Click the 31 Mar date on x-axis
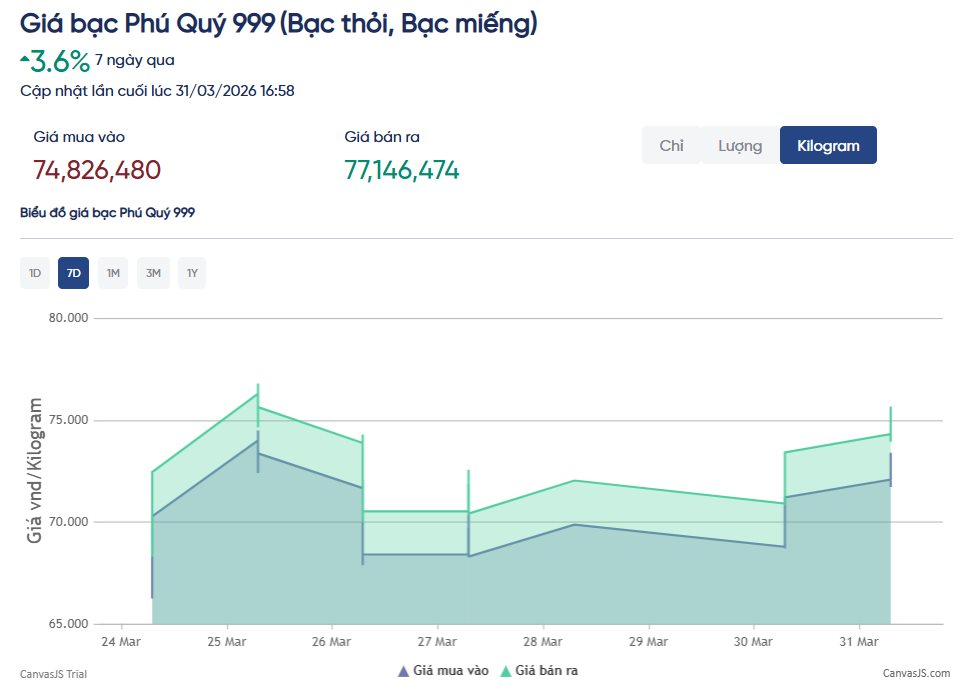 859,641
